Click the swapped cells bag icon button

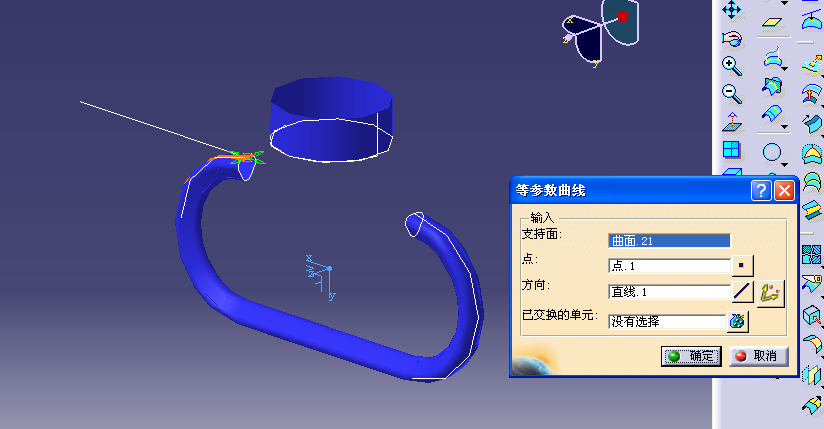(x=737, y=321)
